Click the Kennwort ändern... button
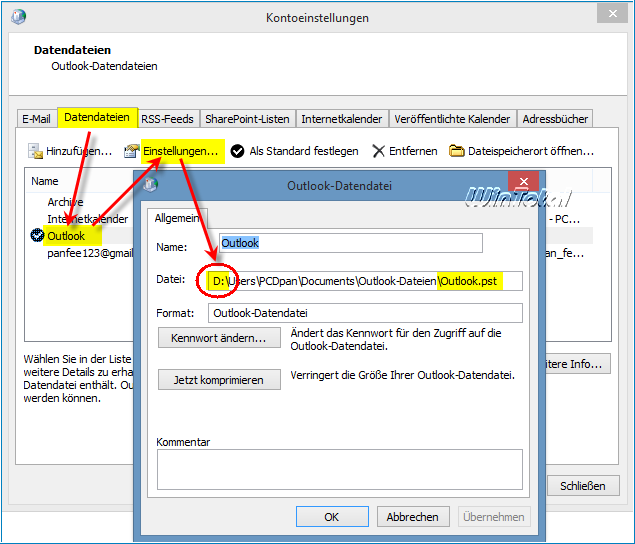Screen dimensions: 635x544 [219, 338]
